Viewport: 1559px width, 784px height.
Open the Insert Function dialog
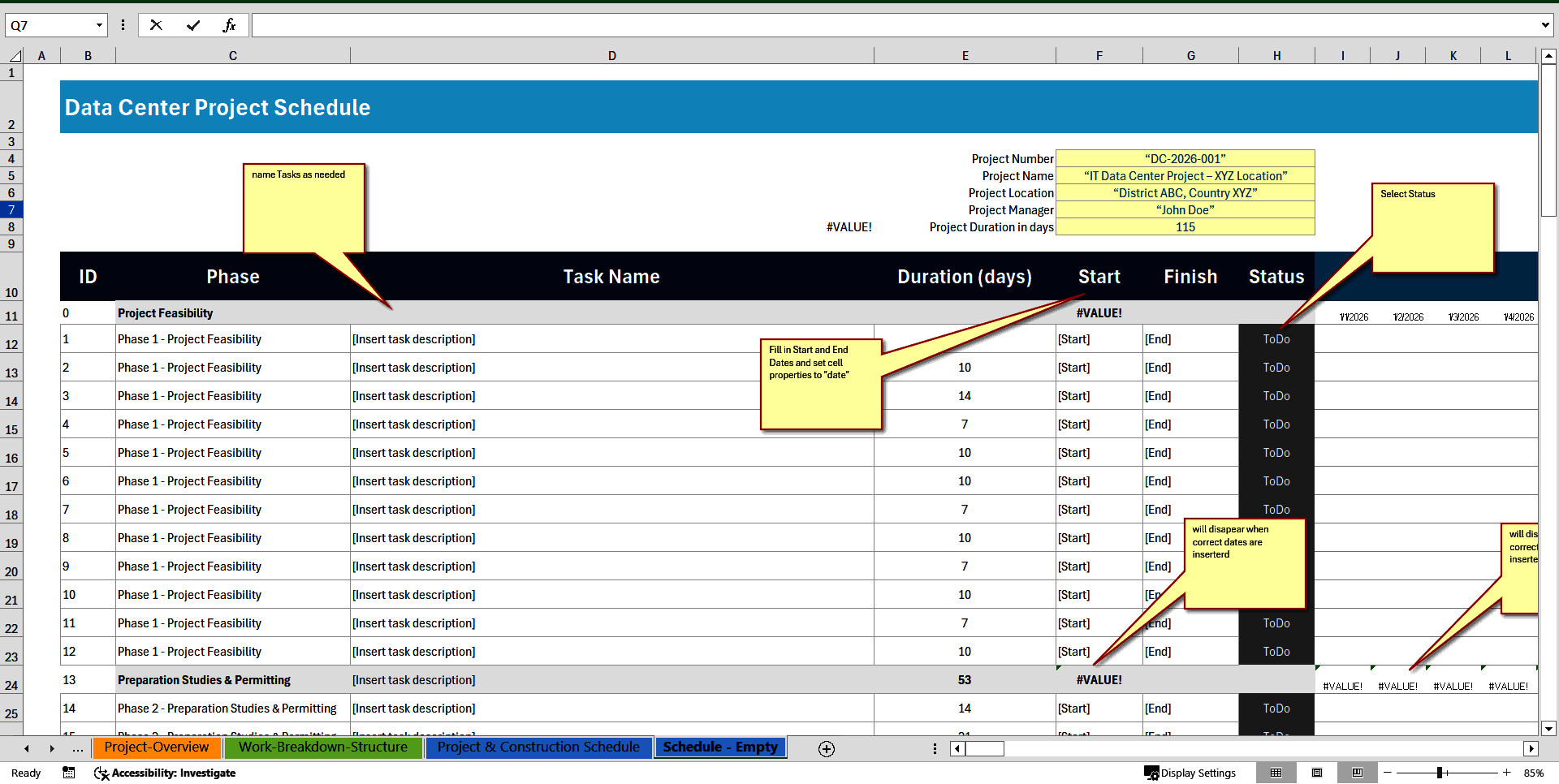tap(231, 25)
